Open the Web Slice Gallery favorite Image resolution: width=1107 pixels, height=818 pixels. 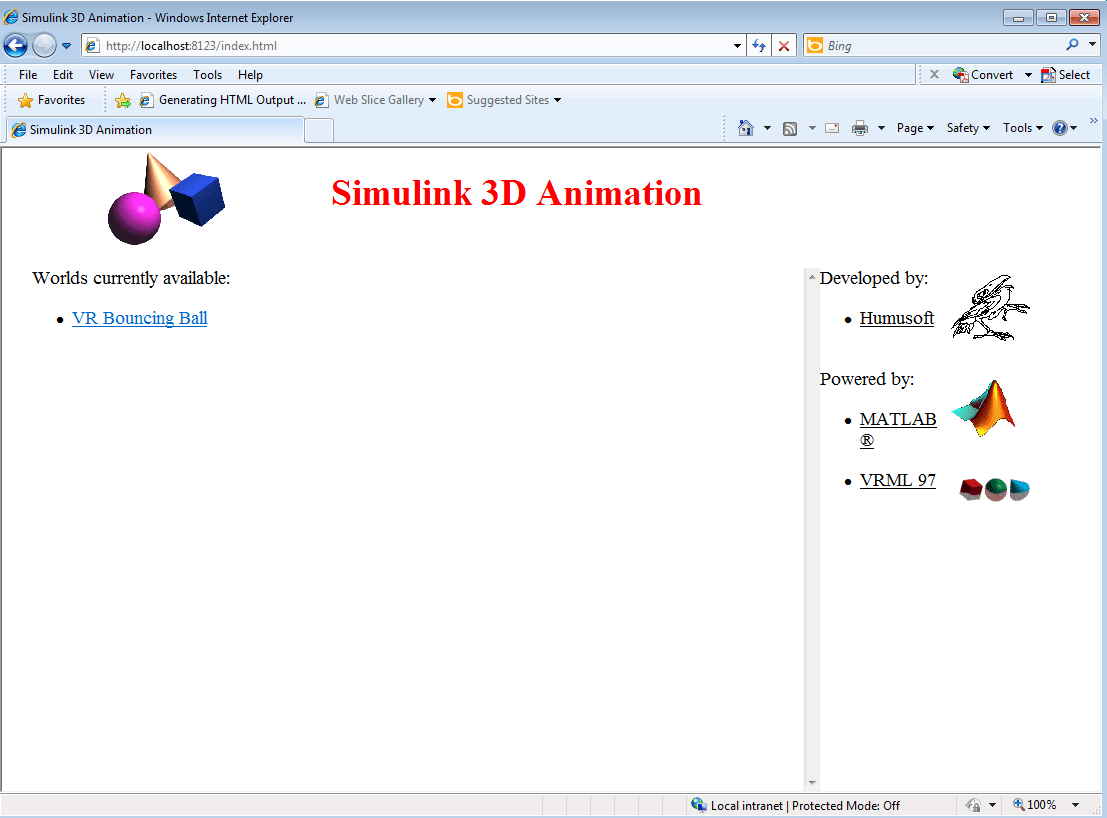click(x=375, y=100)
